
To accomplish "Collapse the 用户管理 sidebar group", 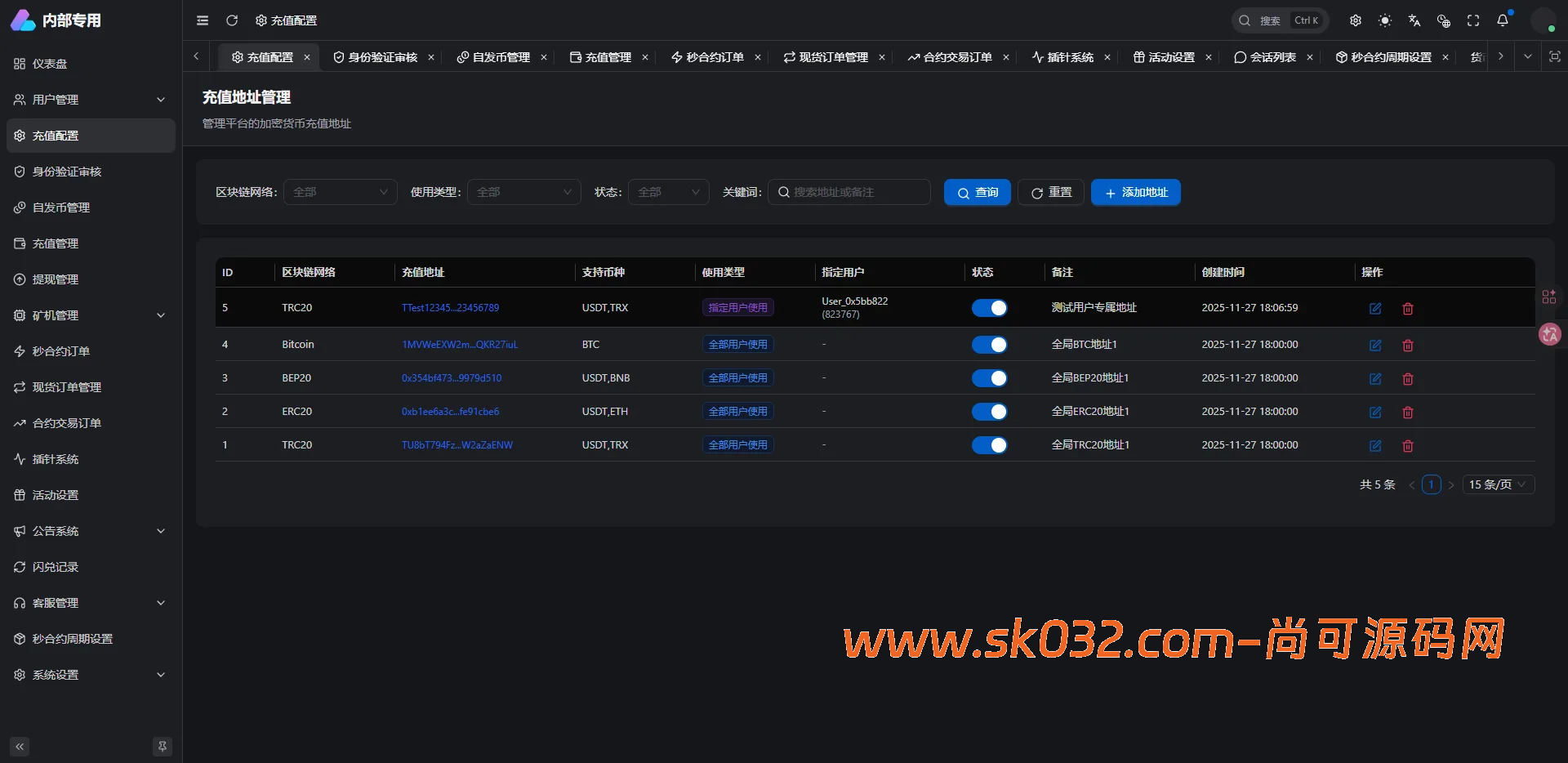I will pyautogui.click(x=90, y=99).
